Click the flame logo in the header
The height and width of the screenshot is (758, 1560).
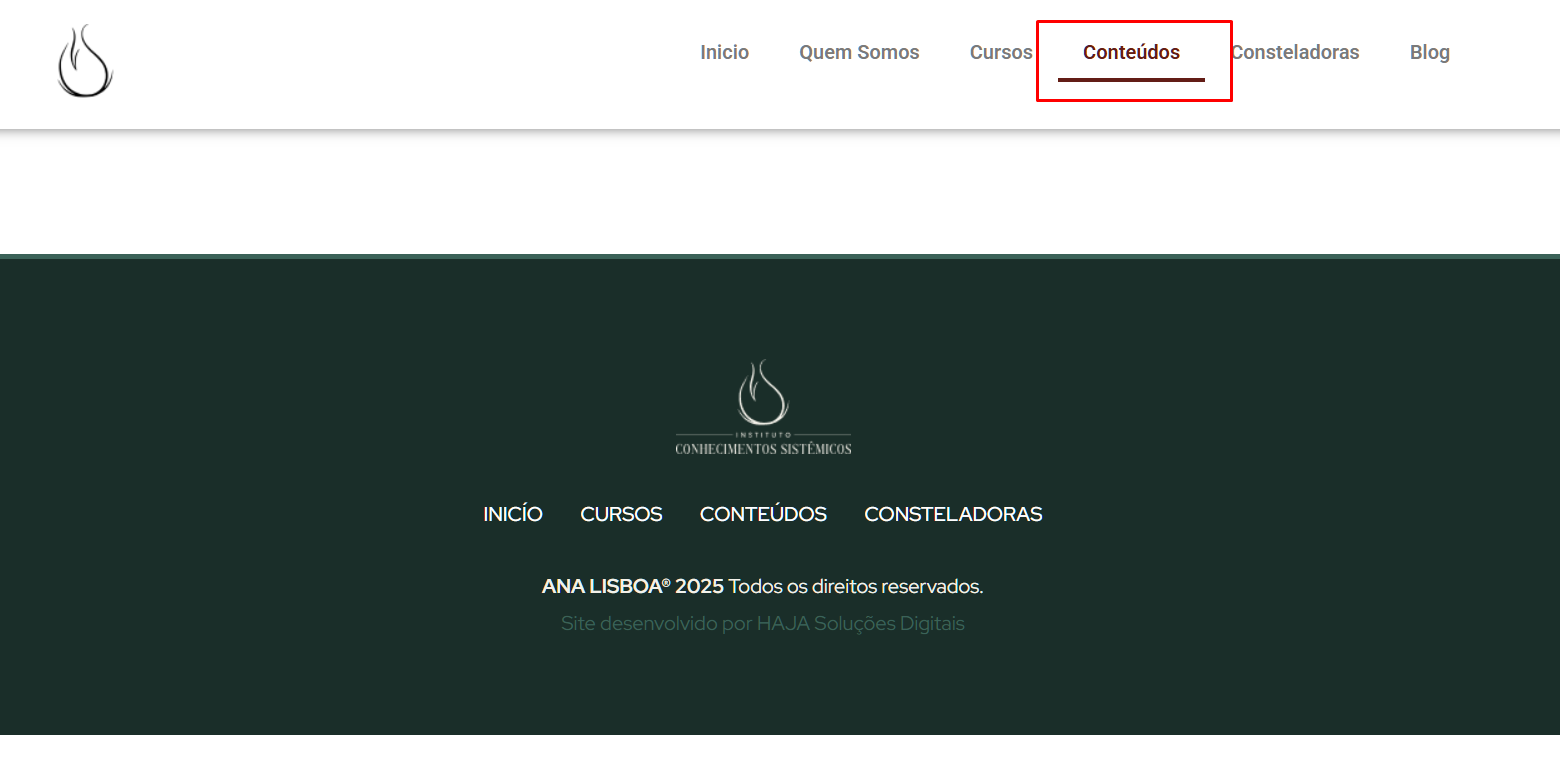tap(85, 62)
